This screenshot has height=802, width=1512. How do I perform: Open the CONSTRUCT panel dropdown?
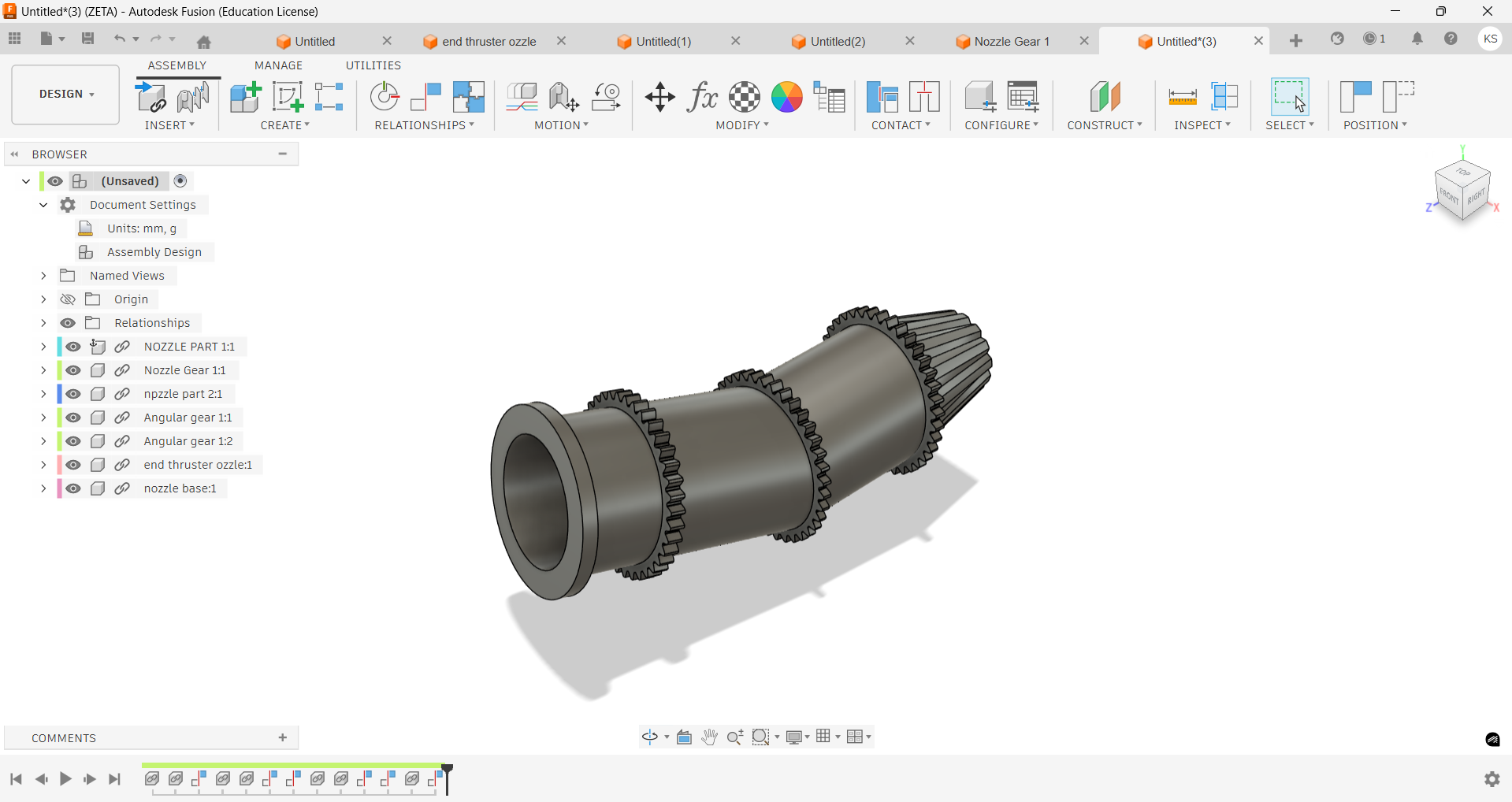[1105, 125]
